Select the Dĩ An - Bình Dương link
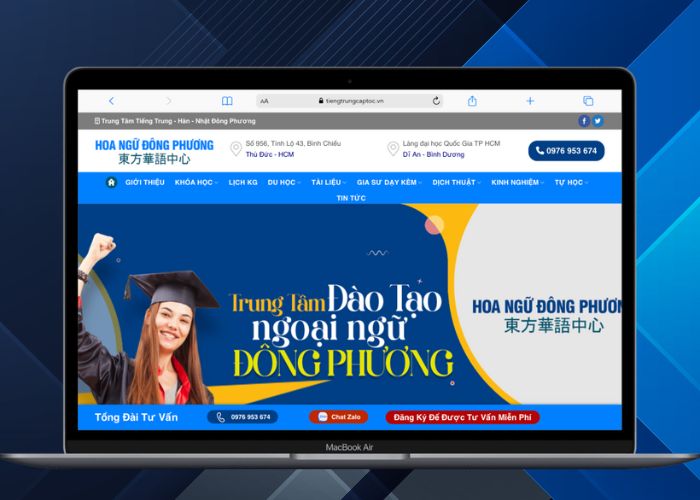Screen dimensions: 700x500 [x=433, y=154]
